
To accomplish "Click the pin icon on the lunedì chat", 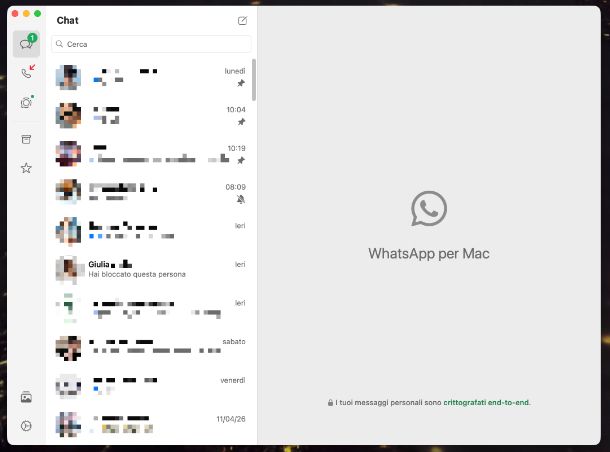I will (x=241, y=83).
